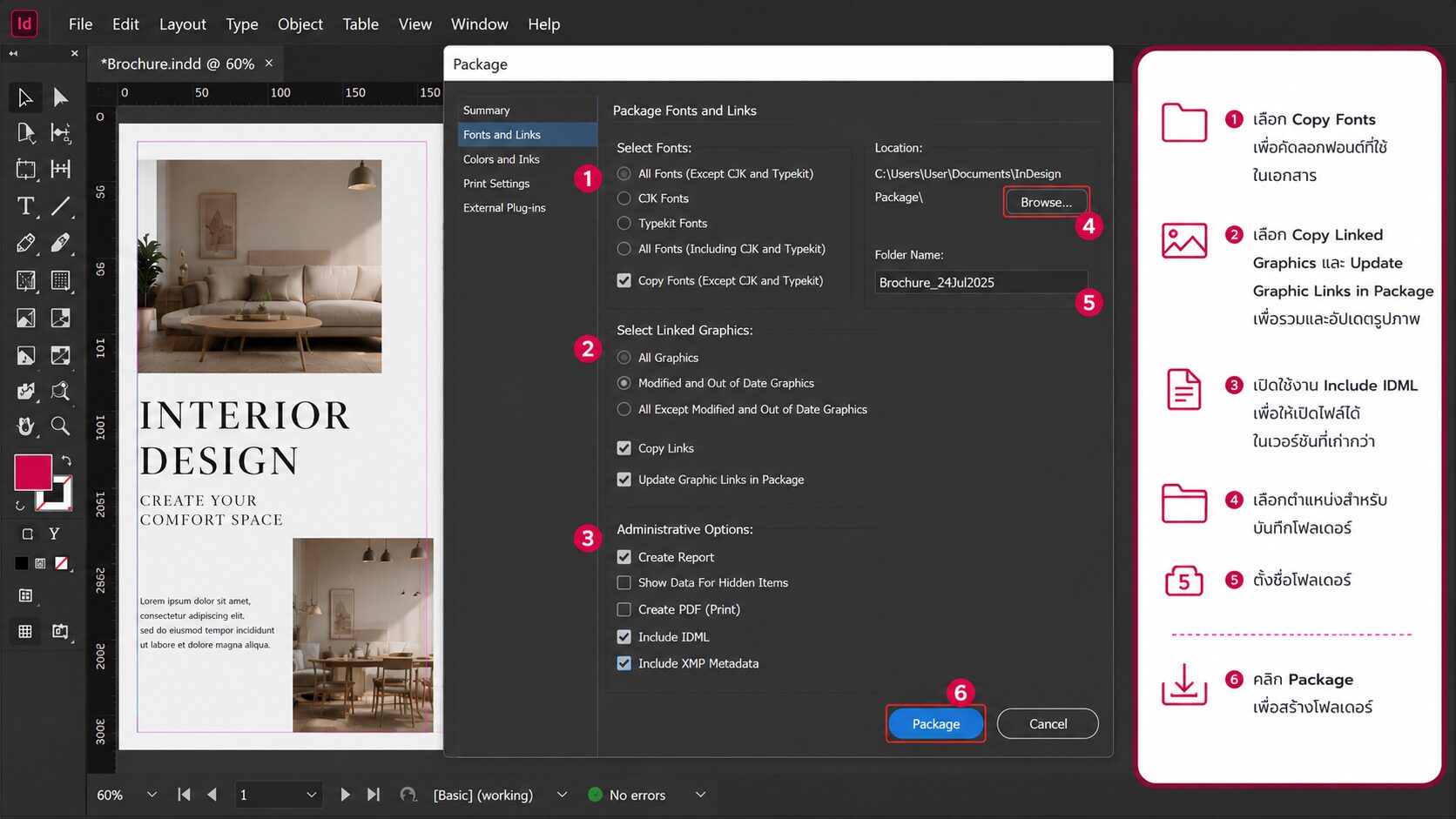Image resolution: width=1456 pixels, height=819 pixels.
Task: Open the page number dropdown
Action: click(311, 795)
